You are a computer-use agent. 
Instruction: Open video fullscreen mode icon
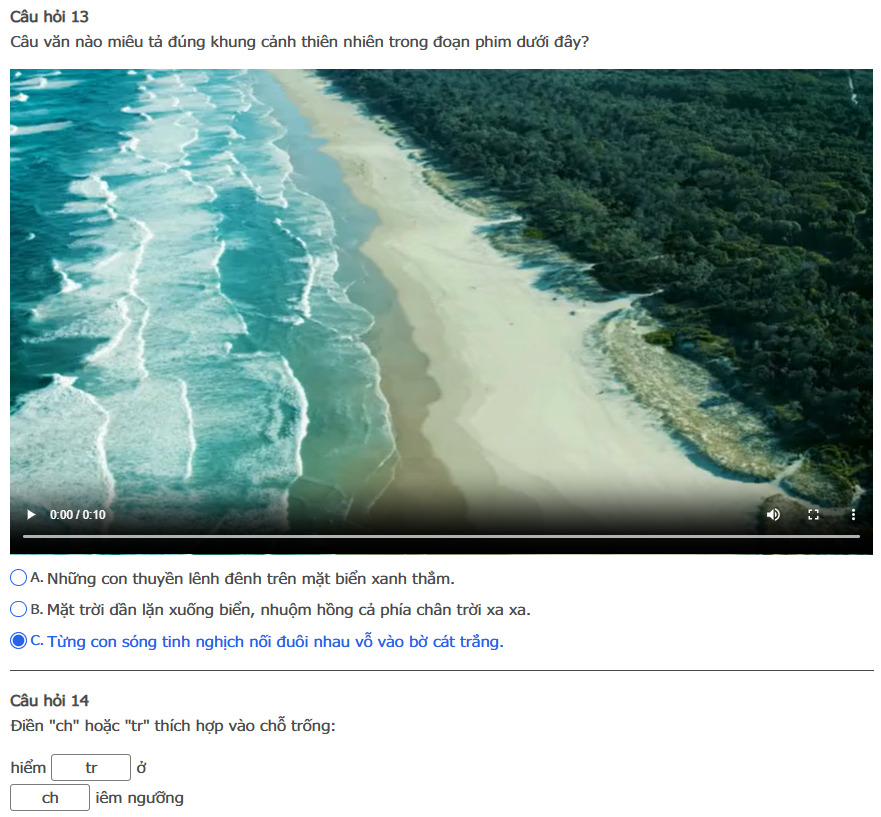[813, 514]
